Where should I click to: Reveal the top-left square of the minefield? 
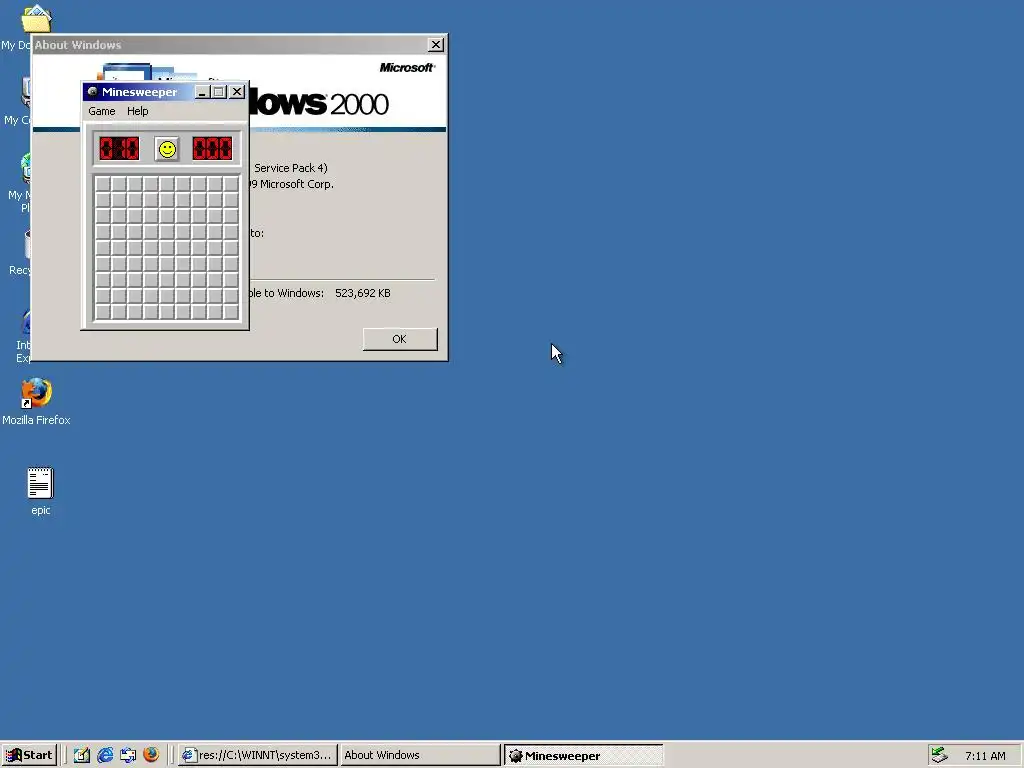pyautogui.click(x=103, y=184)
